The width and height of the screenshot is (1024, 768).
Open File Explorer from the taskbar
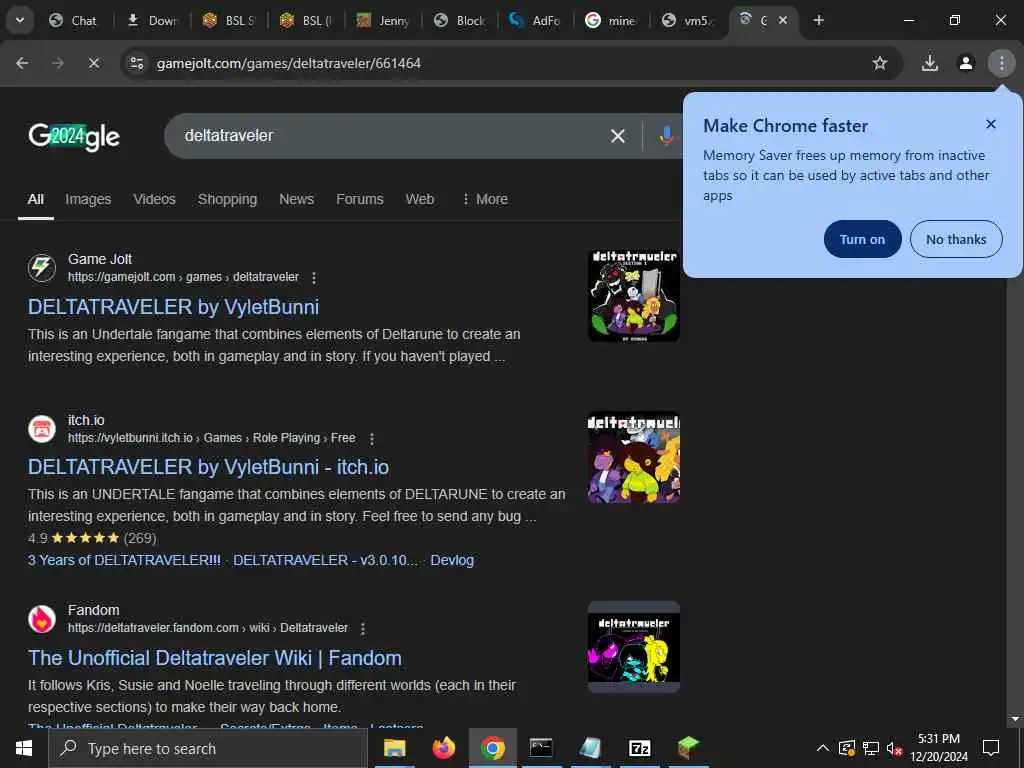coord(394,748)
